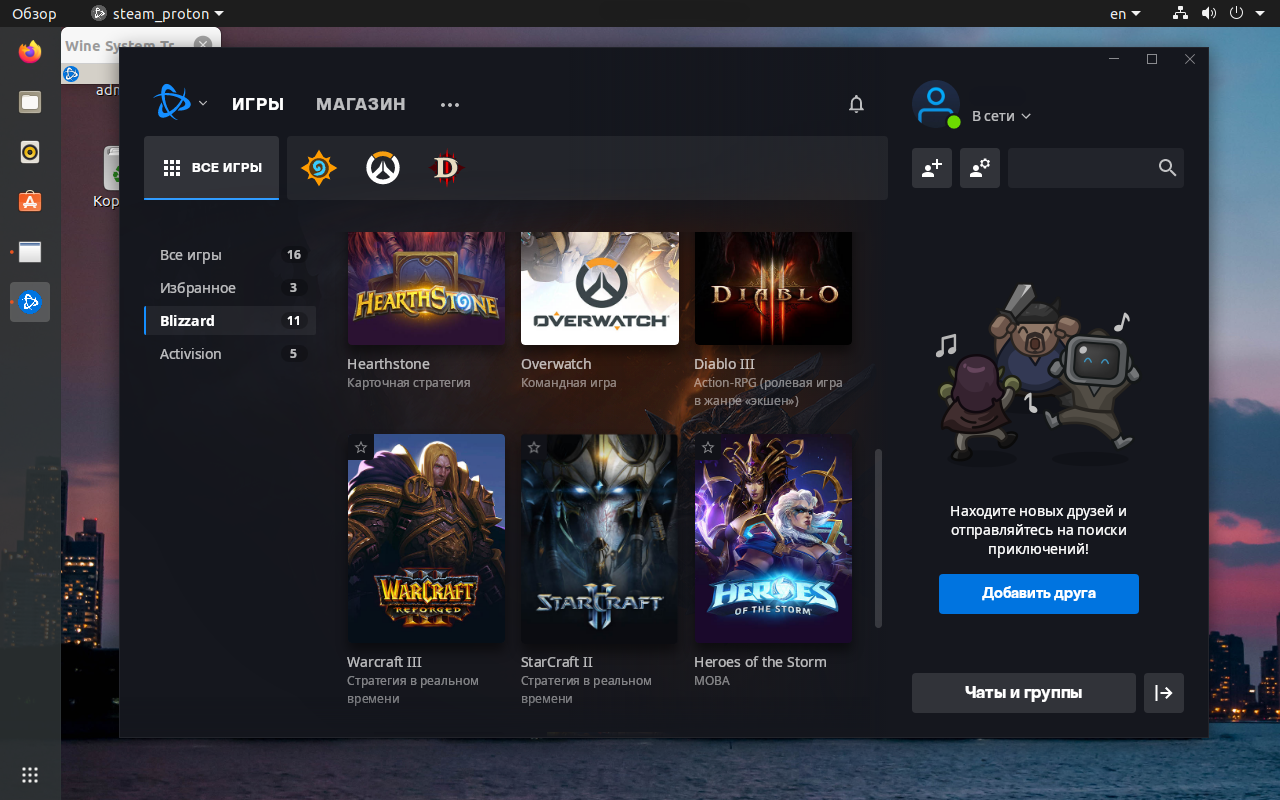Open the Overwatch game tile
Image resolution: width=1280 pixels, height=800 pixels.
[x=600, y=288]
